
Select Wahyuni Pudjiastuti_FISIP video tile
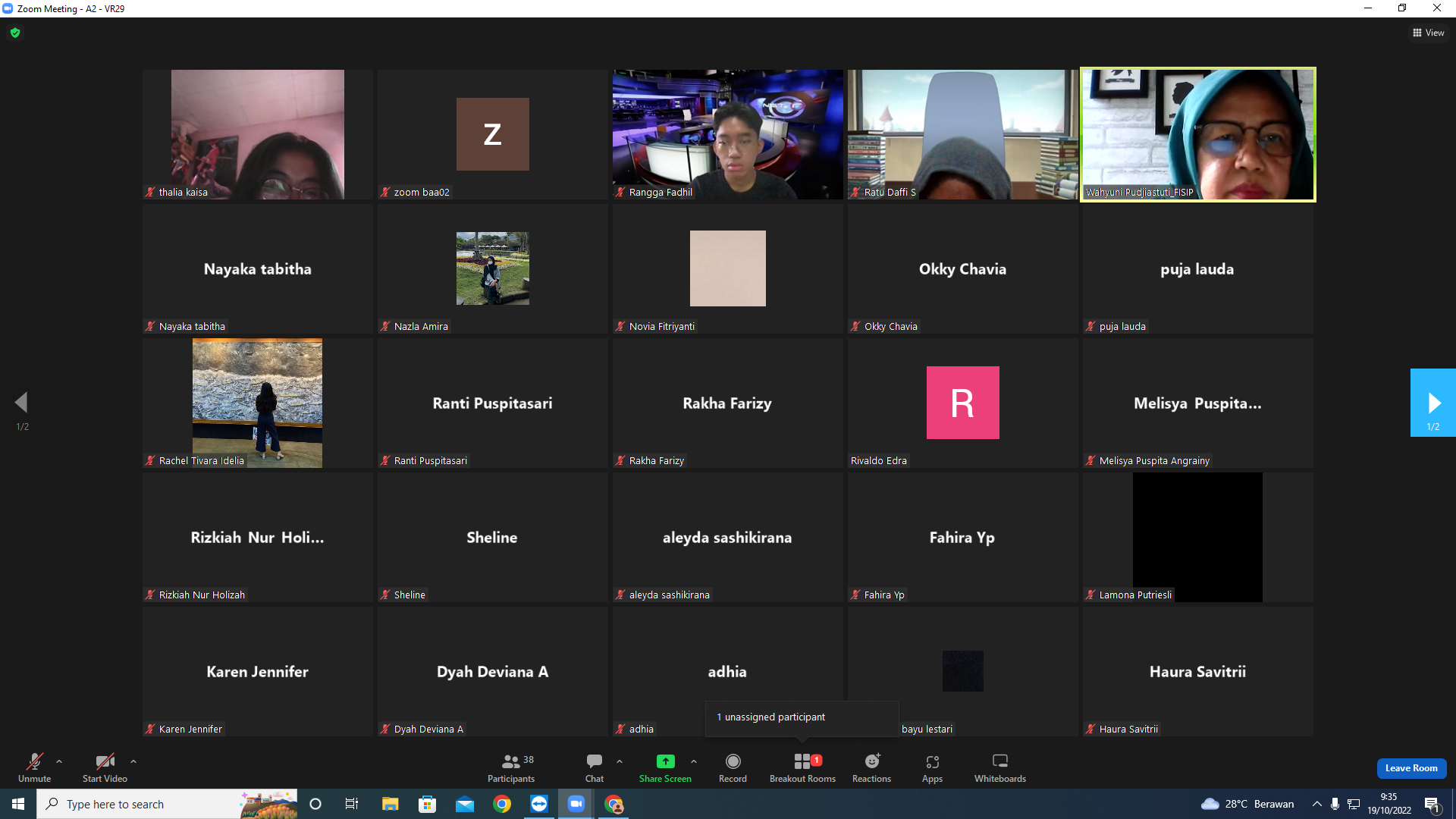[x=1198, y=134]
